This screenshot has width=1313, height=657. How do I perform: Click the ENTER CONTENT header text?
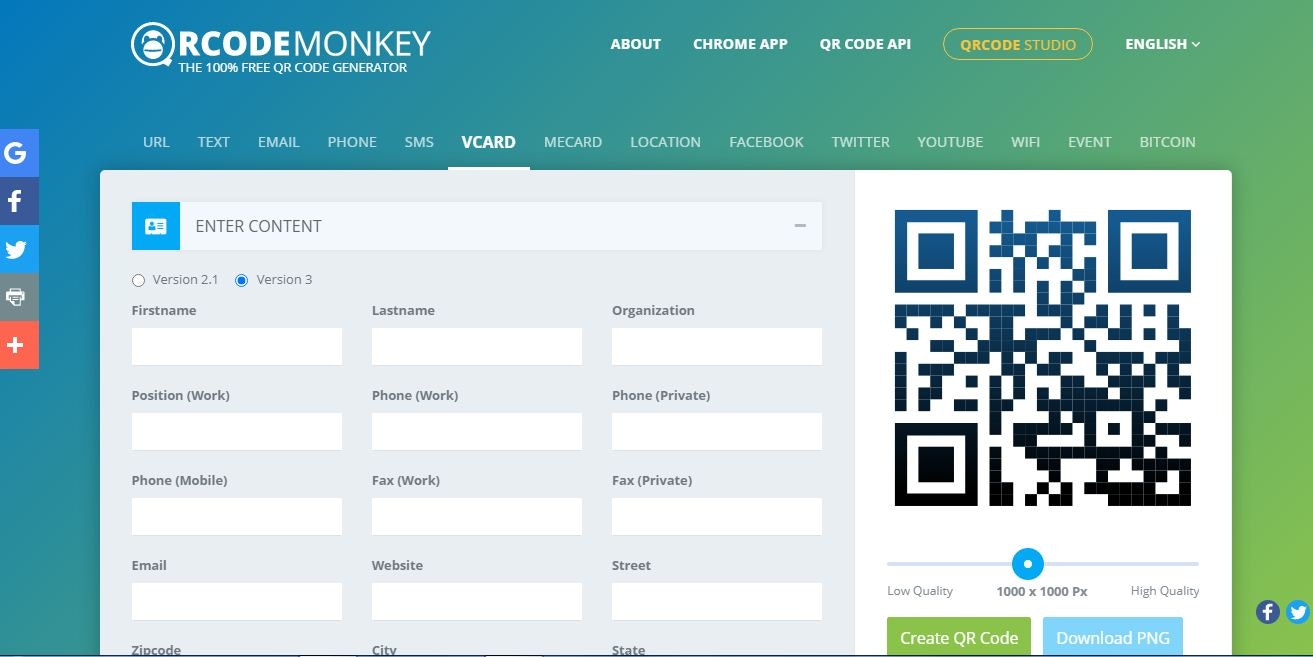[x=258, y=226]
